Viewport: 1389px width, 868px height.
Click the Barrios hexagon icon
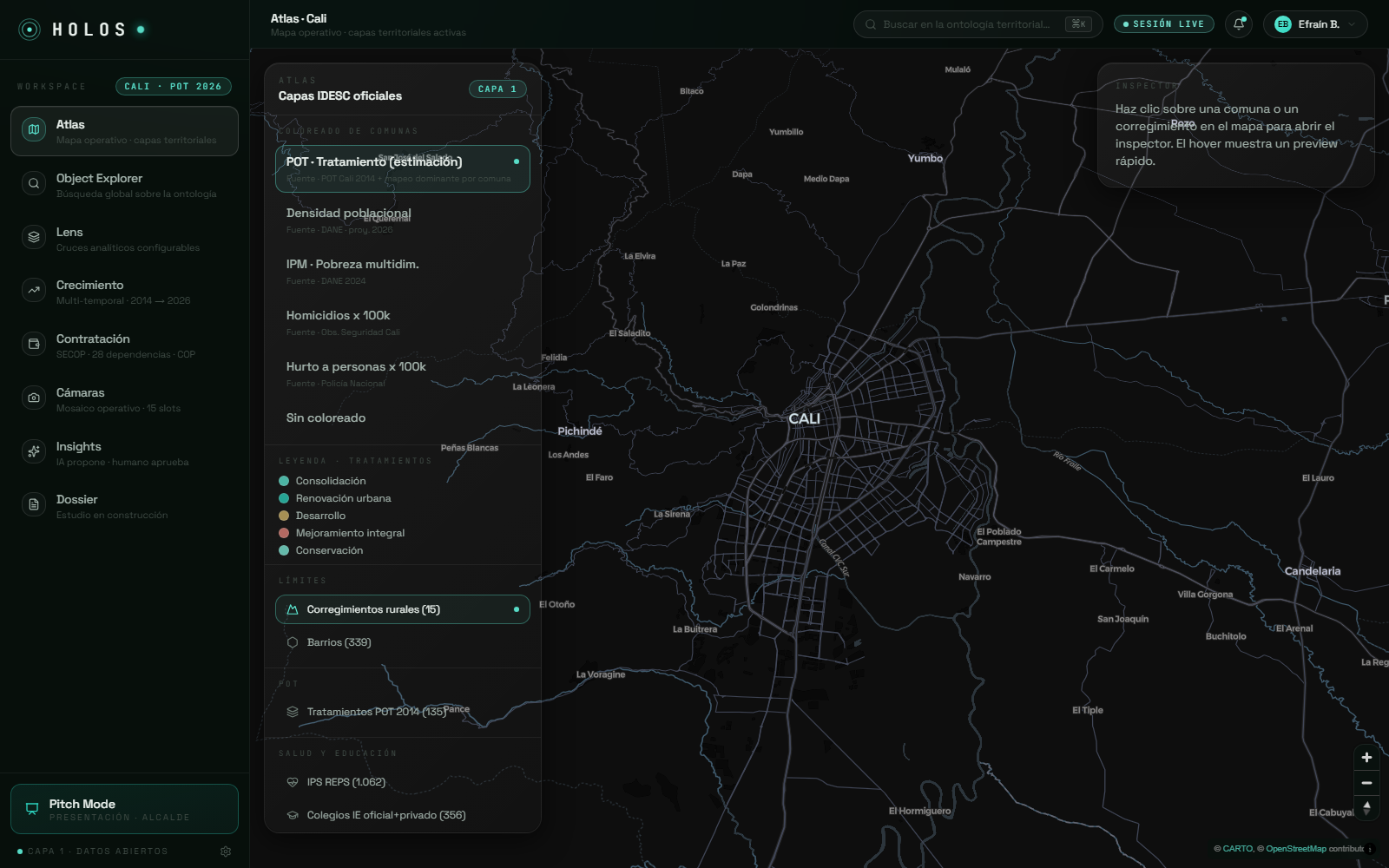tap(293, 642)
